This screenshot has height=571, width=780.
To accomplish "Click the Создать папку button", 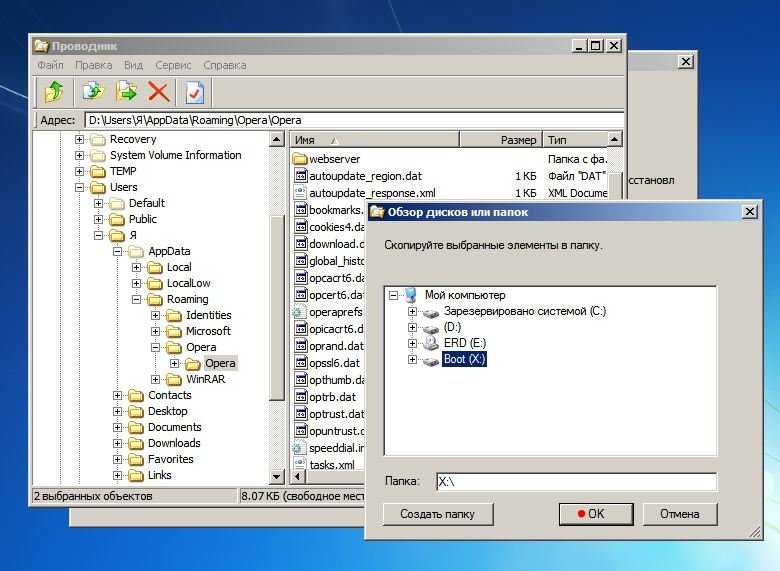I will pyautogui.click(x=438, y=514).
